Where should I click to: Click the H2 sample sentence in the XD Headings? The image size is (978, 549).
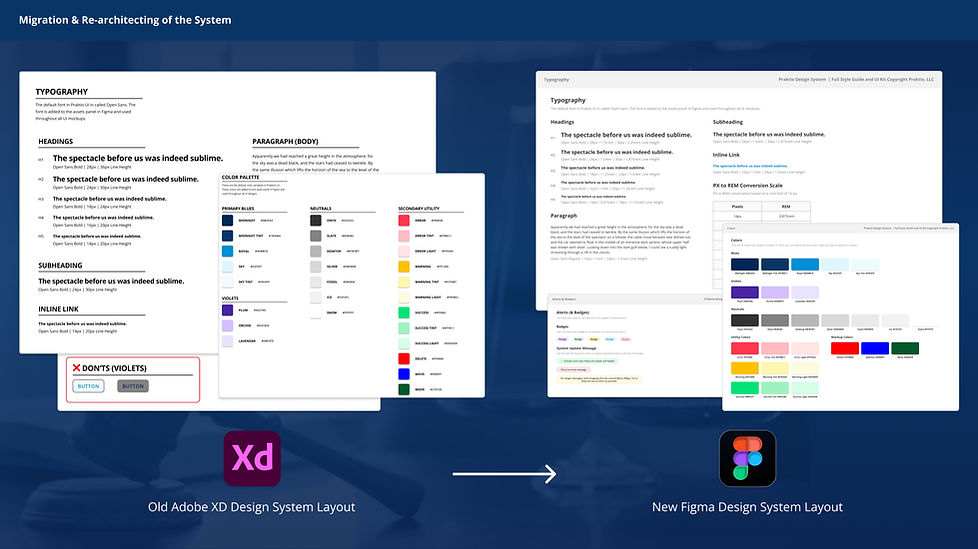[125, 179]
